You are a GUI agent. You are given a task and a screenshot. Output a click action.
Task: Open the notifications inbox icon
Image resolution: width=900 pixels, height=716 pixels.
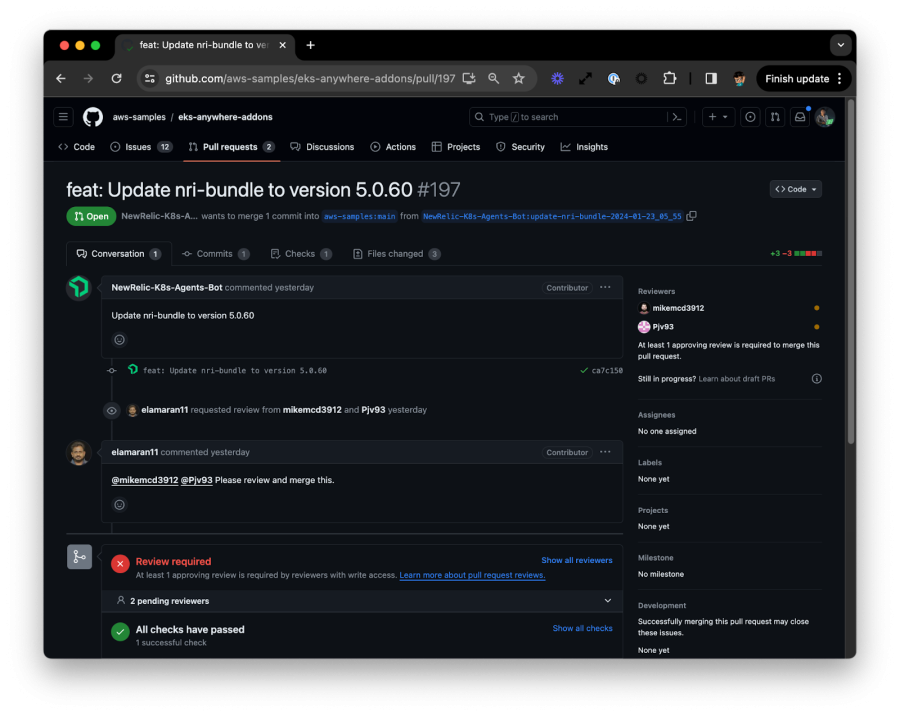(x=800, y=117)
